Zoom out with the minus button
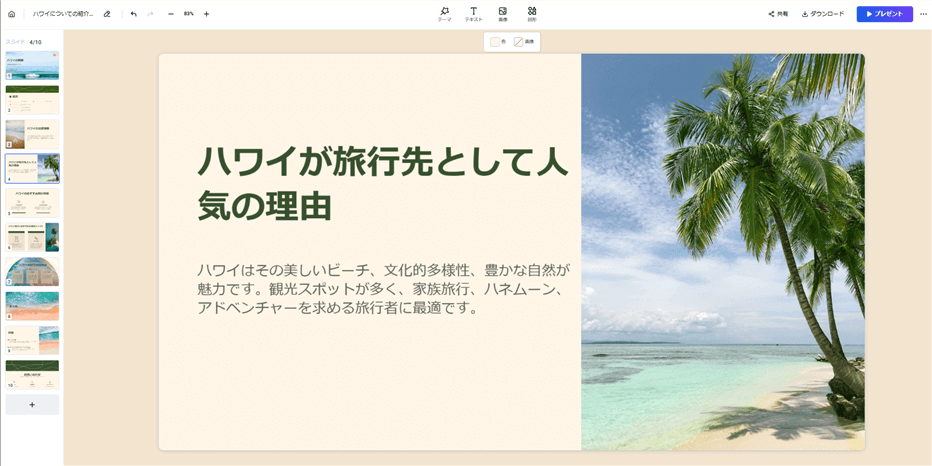932x466 pixels. coord(171,14)
